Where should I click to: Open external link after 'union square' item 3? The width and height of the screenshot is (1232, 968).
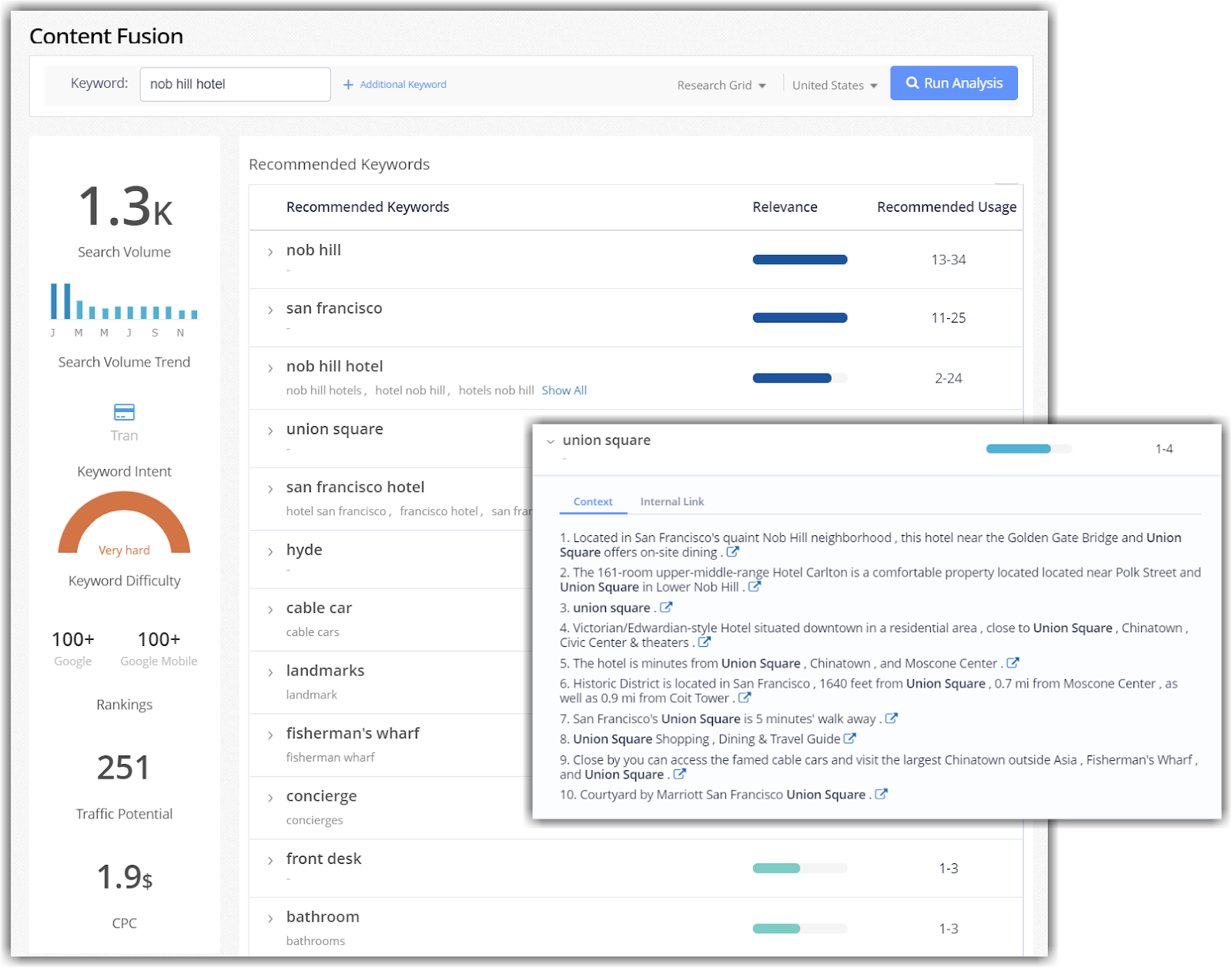[x=667, y=607]
